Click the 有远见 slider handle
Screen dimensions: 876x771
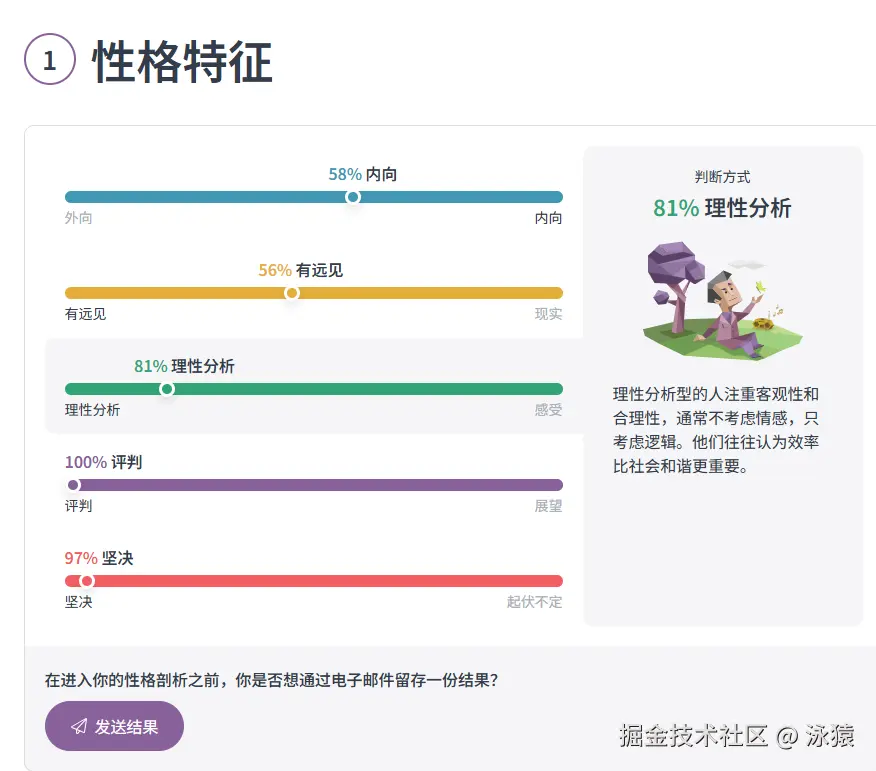292,293
